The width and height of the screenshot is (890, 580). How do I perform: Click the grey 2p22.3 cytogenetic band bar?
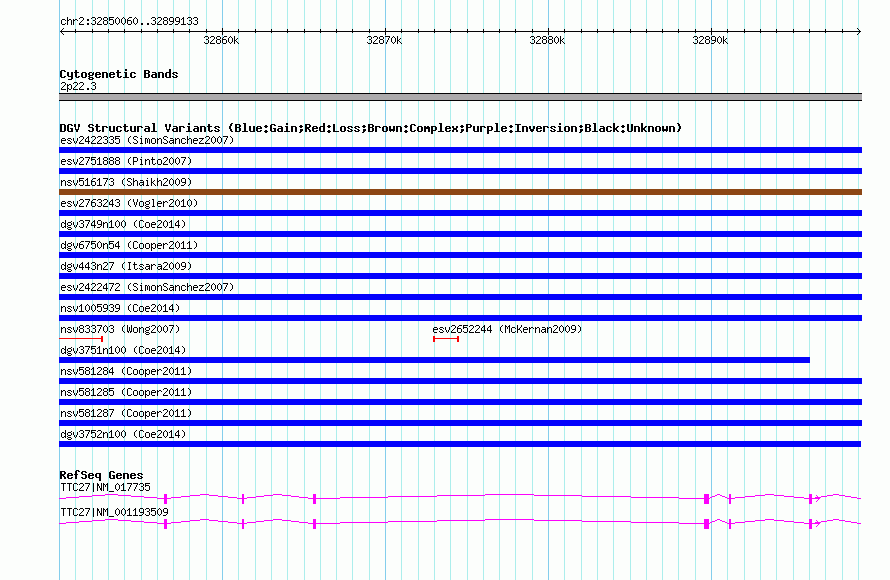pyautogui.click(x=460, y=97)
